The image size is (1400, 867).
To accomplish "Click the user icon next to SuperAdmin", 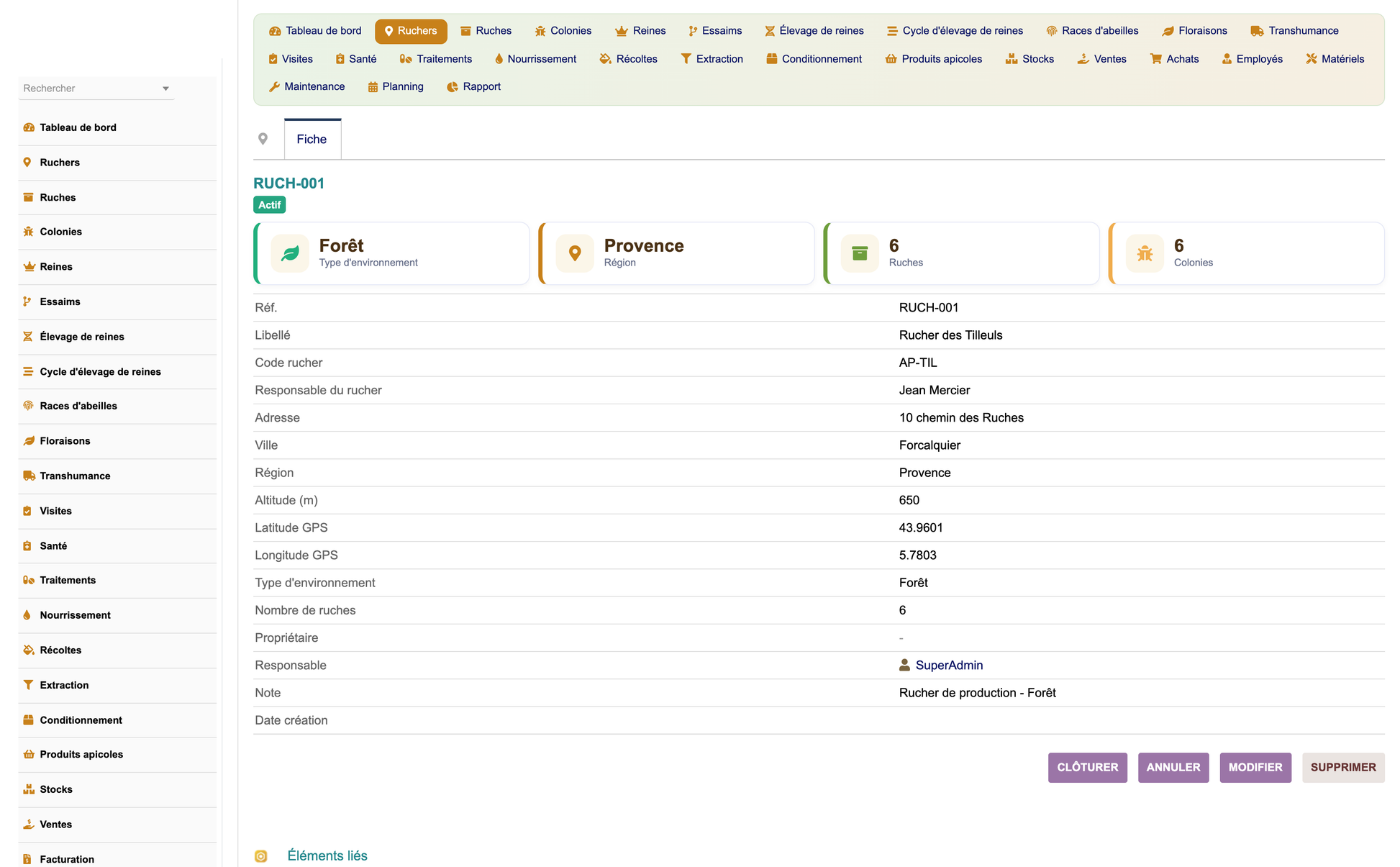I will 904,665.
